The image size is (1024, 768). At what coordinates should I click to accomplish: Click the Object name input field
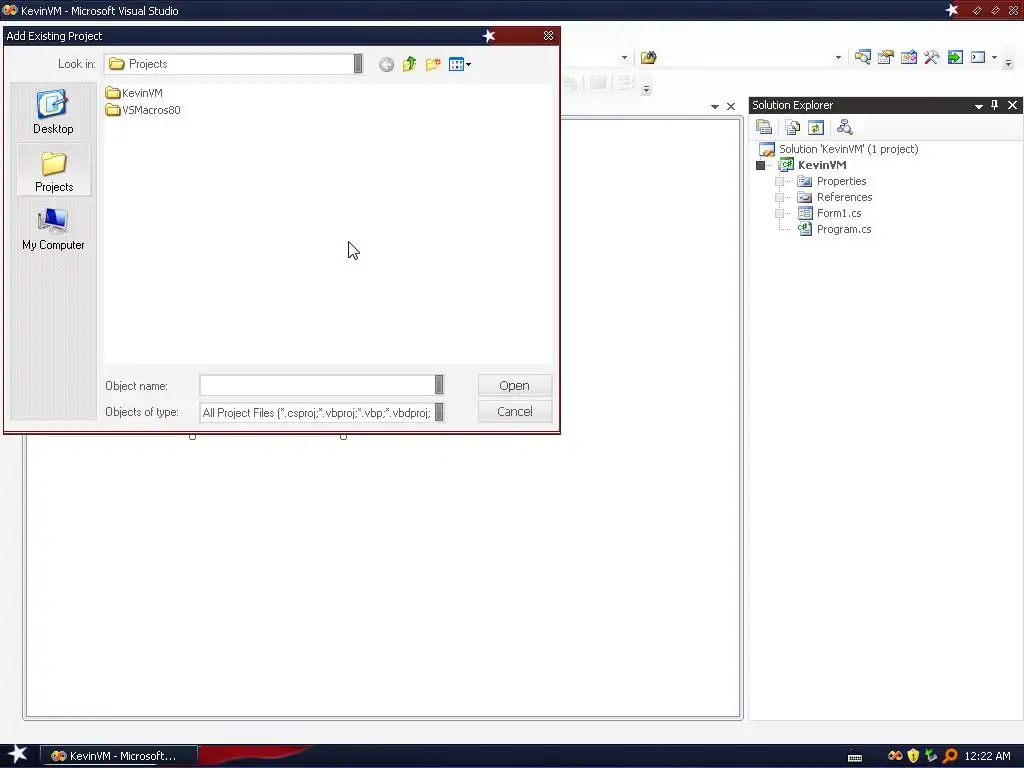pyautogui.click(x=317, y=385)
